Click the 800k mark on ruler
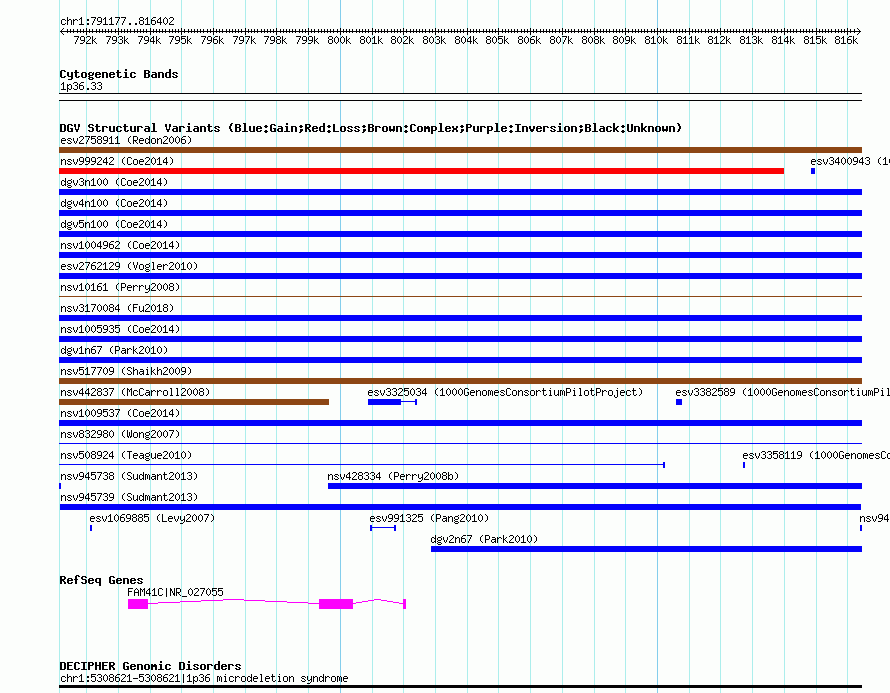 [x=339, y=40]
